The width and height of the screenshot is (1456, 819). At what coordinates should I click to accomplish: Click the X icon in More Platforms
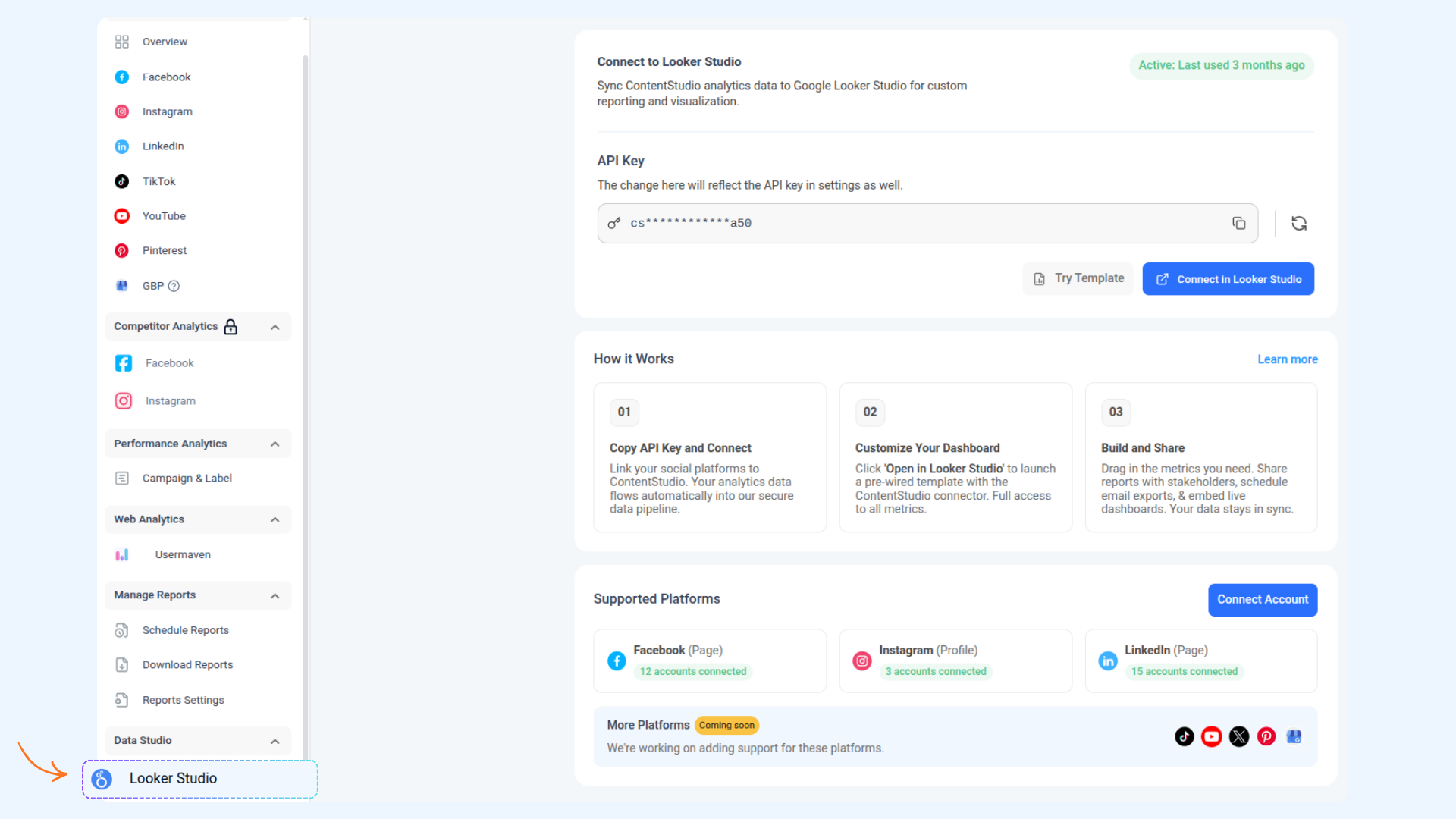pyautogui.click(x=1238, y=736)
